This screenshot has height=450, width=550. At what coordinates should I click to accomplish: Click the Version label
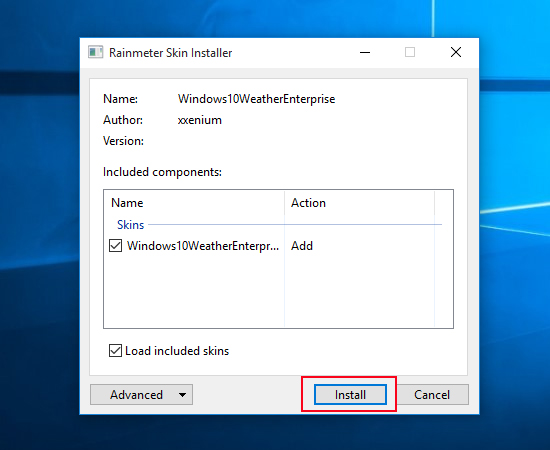click(123, 141)
